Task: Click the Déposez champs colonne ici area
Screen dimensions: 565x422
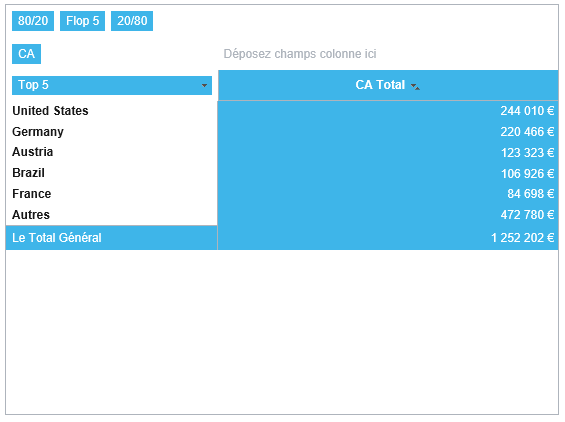Action: pos(300,54)
